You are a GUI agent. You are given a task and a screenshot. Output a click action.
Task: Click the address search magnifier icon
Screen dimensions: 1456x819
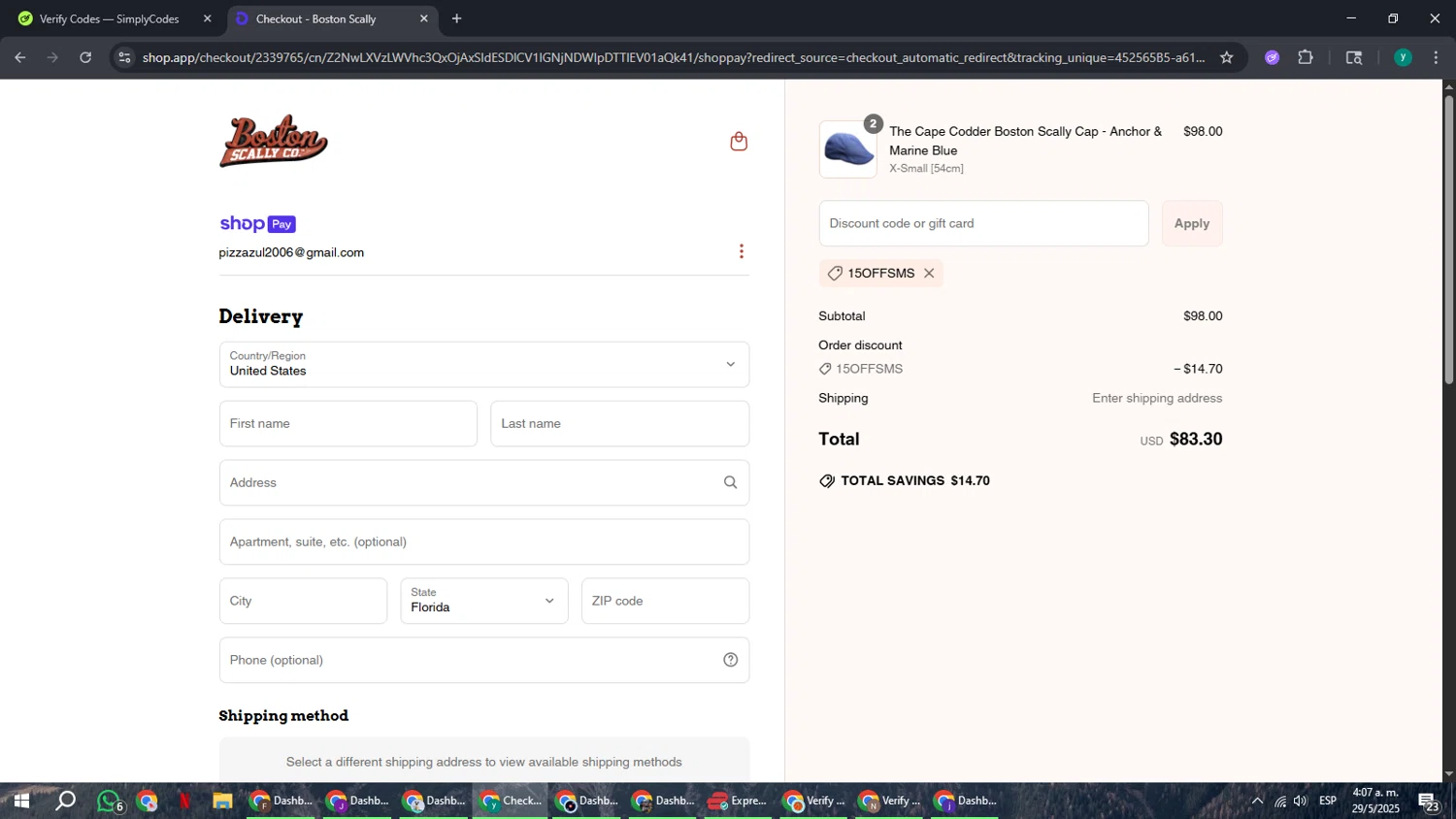(730, 482)
